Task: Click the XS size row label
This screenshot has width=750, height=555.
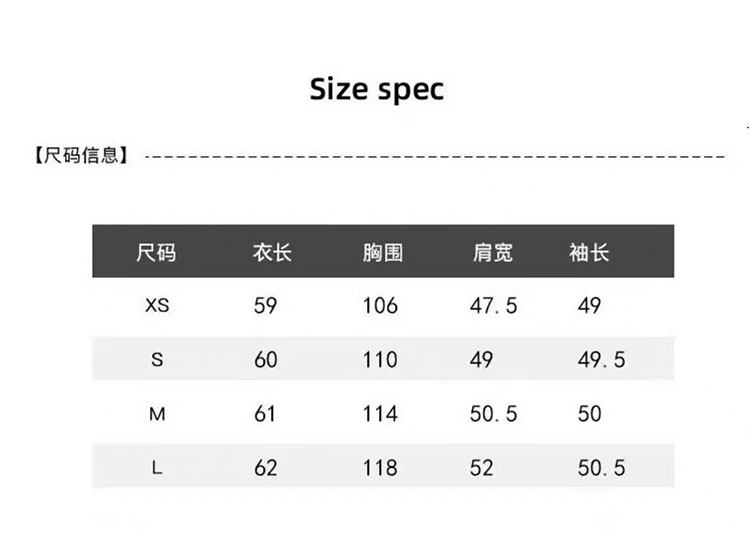Action: click(157, 306)
